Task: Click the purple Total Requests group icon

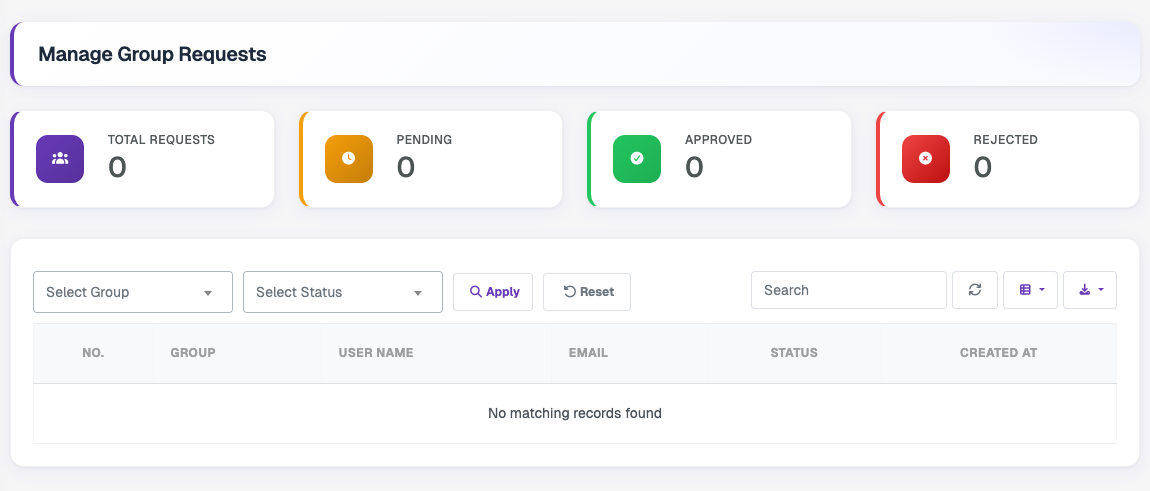Action: click(x=60, y=159)
